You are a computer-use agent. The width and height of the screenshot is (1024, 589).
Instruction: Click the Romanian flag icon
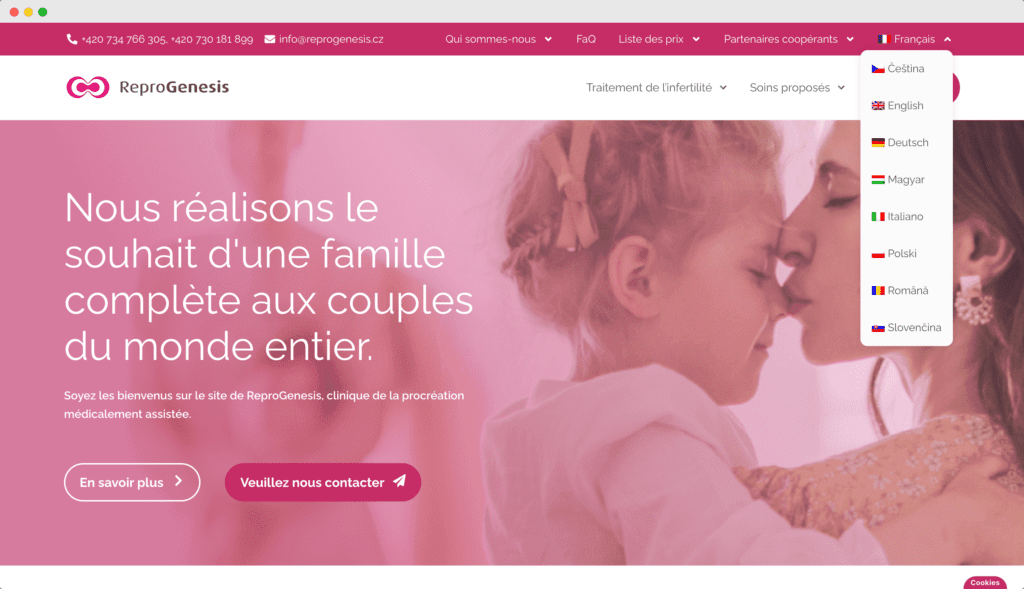878,291
